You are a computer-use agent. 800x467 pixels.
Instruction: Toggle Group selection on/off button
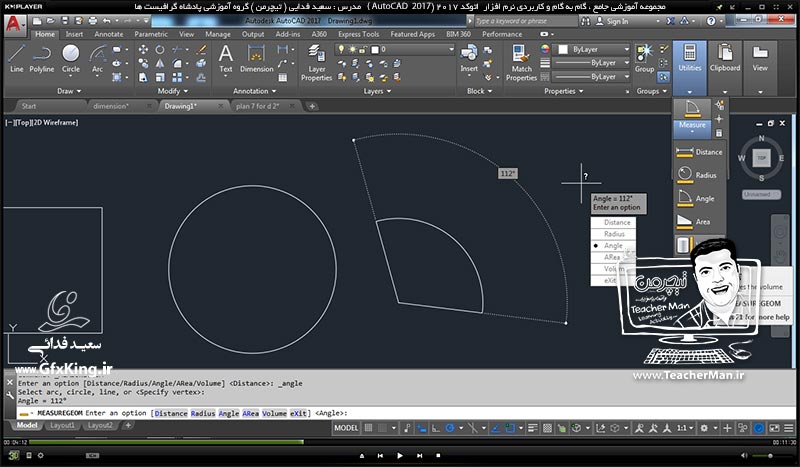pyautogui.click(x=663, y=77)
